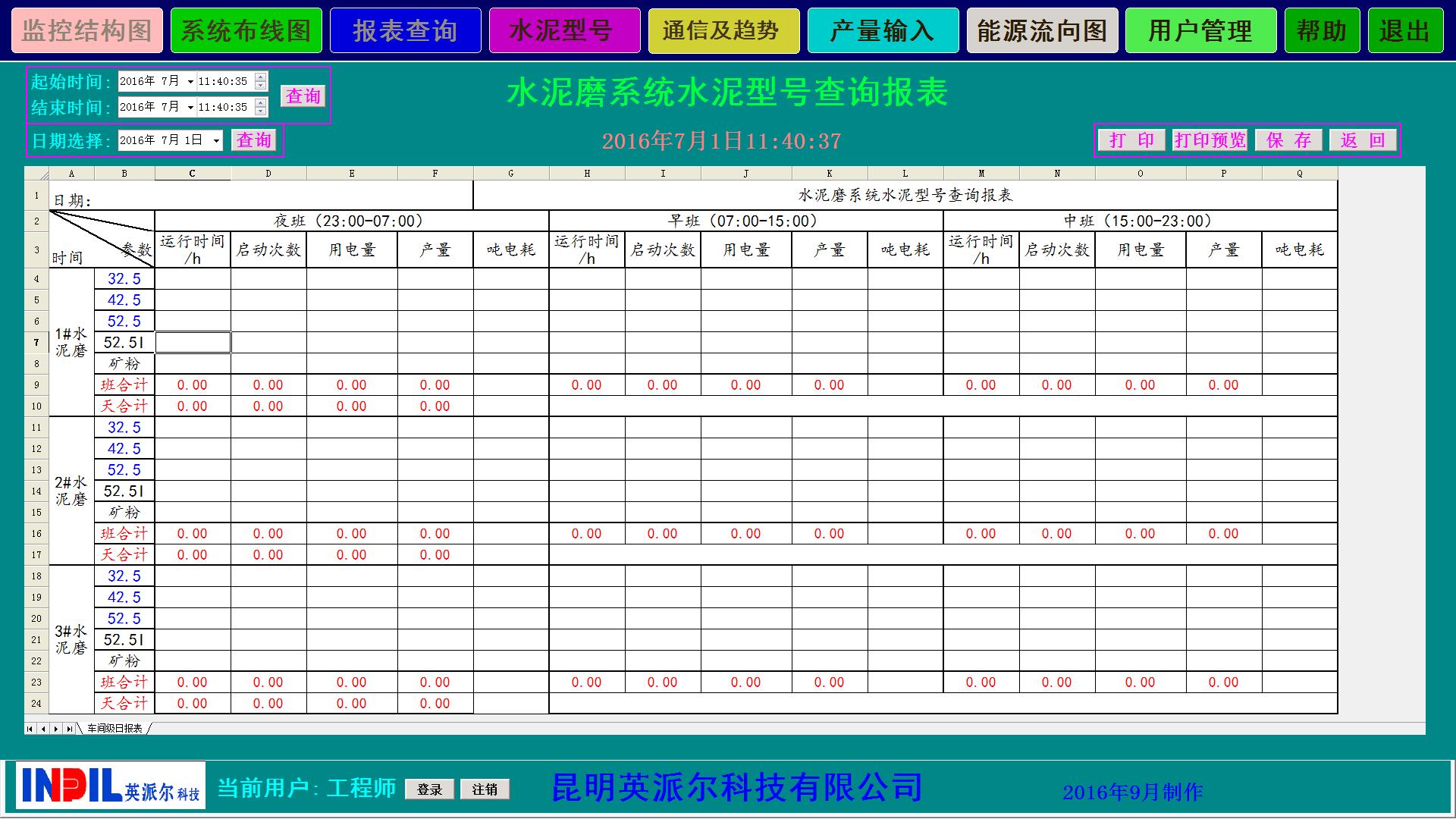Select column C header in spreadsheet
The height and width of the screenshot is (819, 1456).
point(193,174)
